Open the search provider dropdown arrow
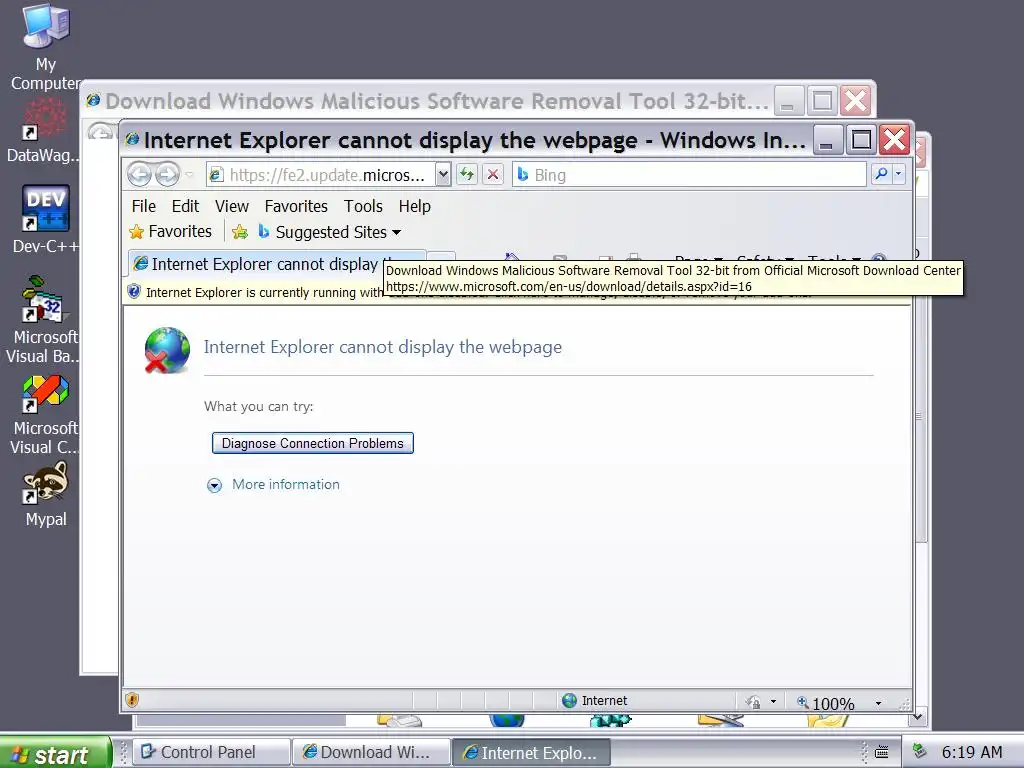The height and width of the screenshot is (768, 1024). pos(899,174)
